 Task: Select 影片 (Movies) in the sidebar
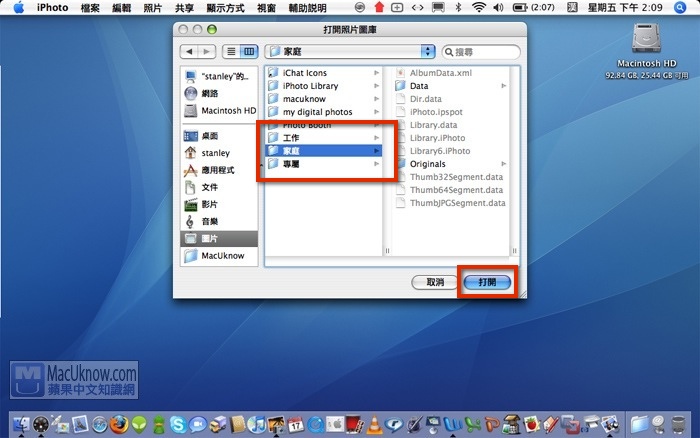pos(219,204)
